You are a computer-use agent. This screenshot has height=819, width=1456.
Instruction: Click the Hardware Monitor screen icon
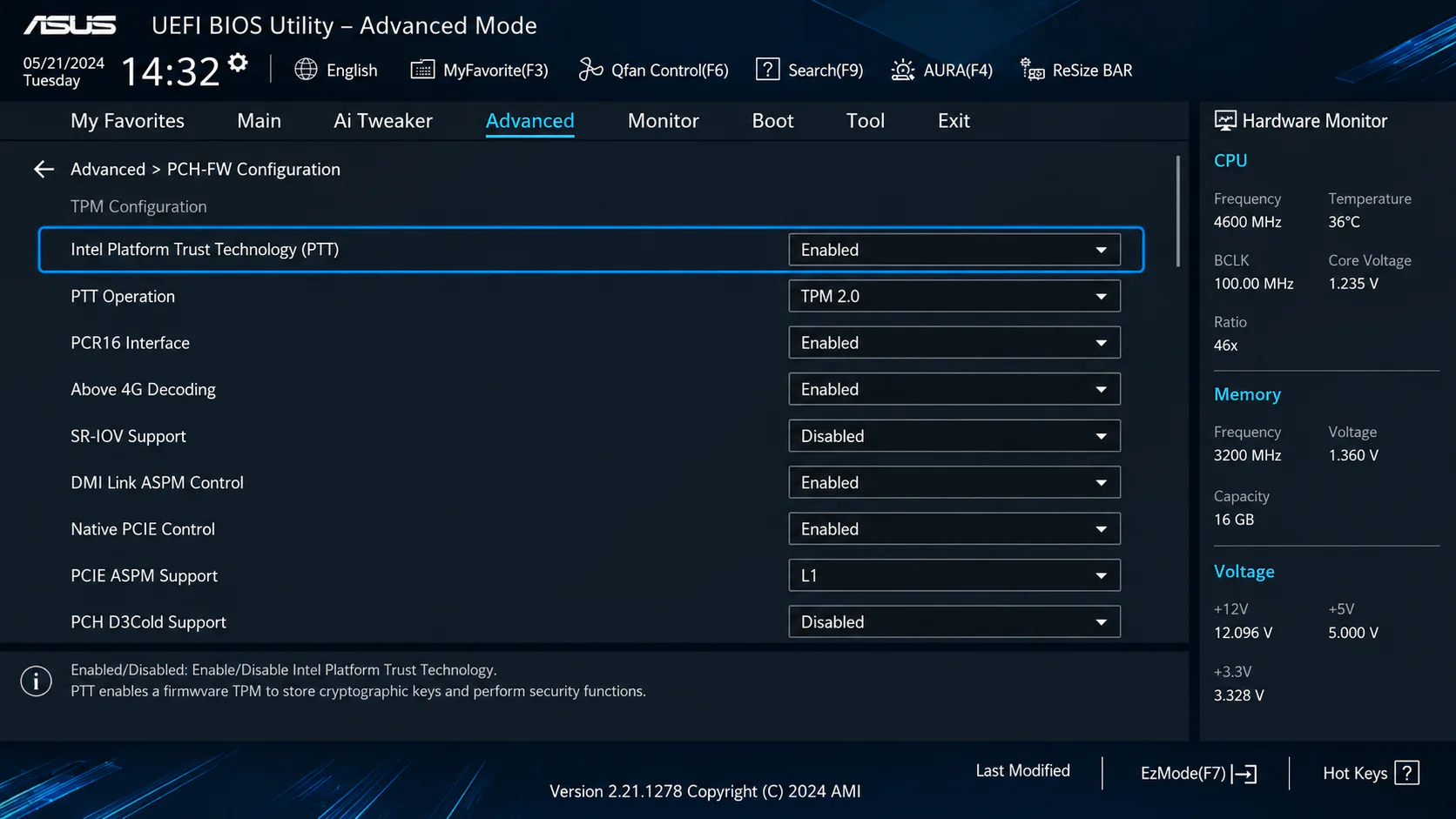(x=1224, y=121)
